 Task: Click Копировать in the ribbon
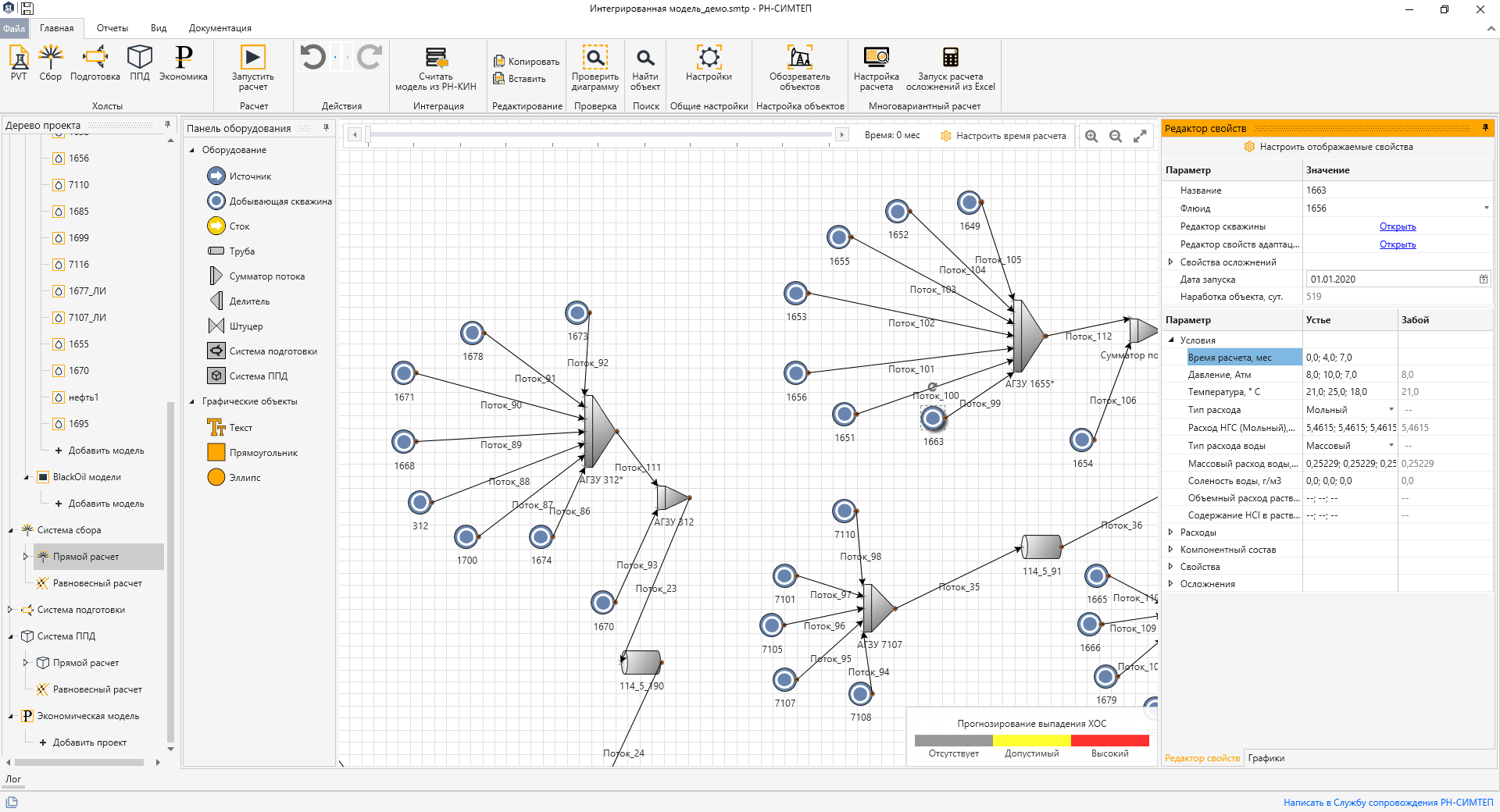pyautogui.click(x=527, y=61)
